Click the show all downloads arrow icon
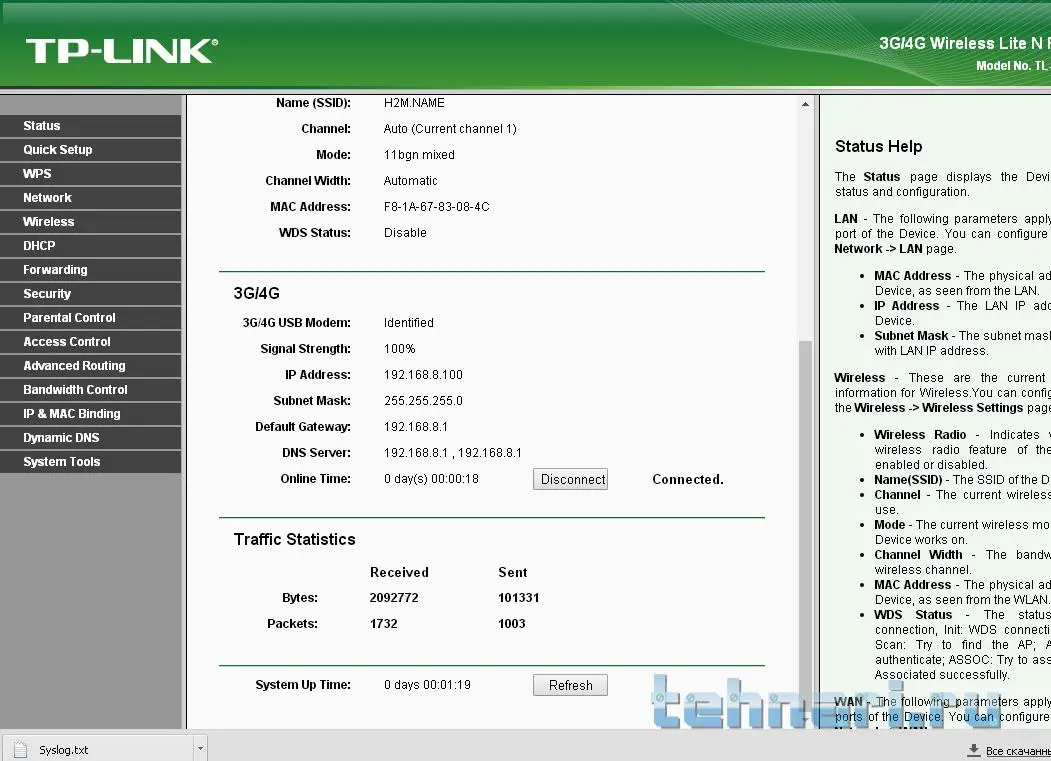Viewport: 1051px width, 761px height. 974,750
